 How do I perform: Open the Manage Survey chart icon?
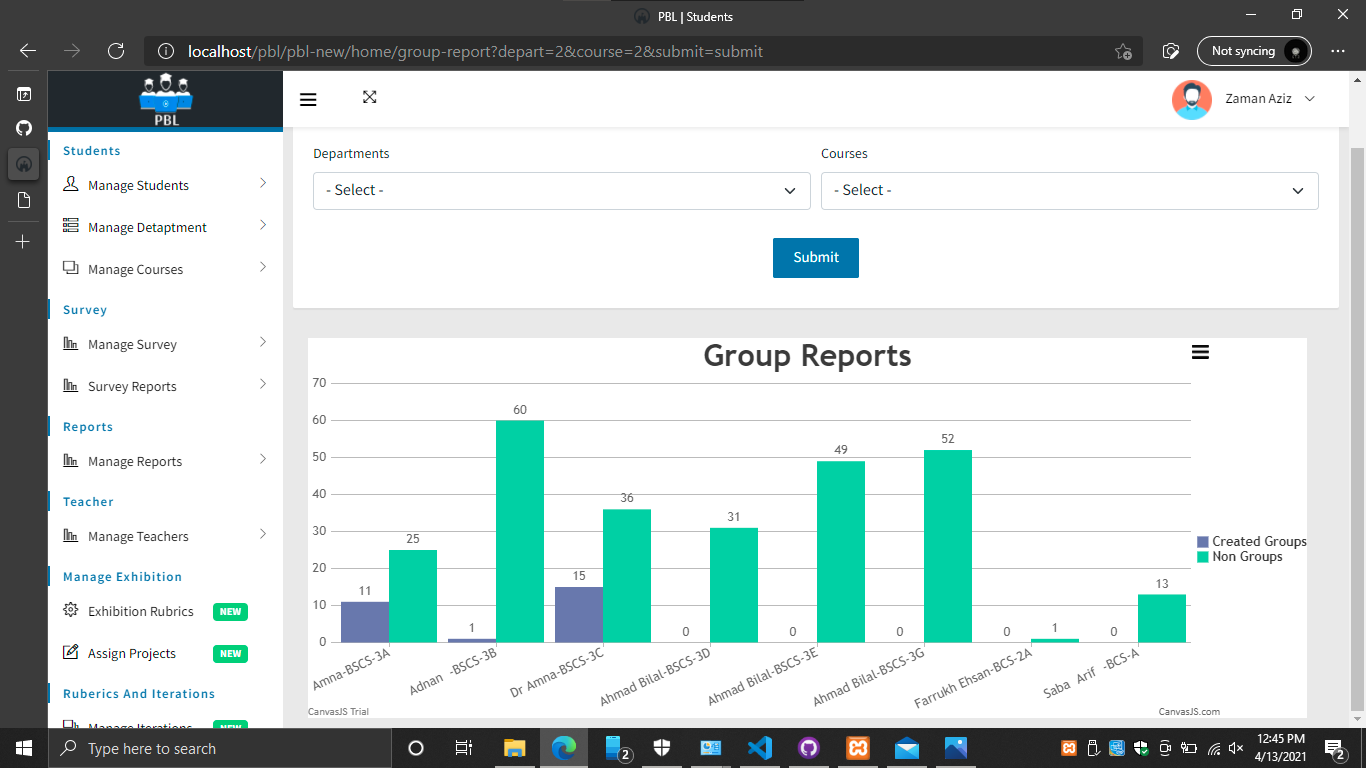70,344
